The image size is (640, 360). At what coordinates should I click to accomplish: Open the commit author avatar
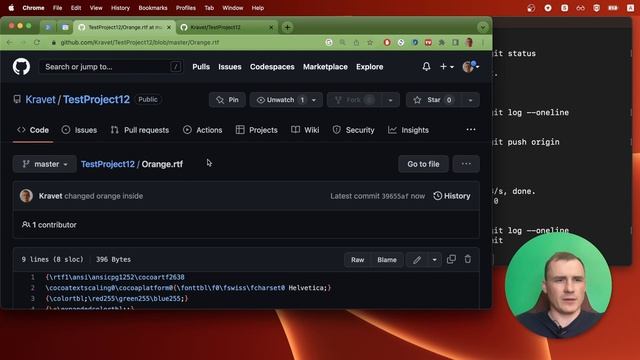click(x=26, y=196)
